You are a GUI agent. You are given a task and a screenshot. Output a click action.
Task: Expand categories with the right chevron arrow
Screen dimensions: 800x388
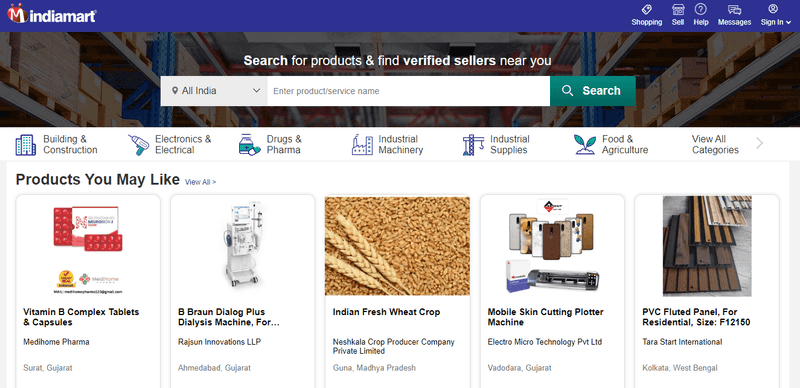click(759, 143)
